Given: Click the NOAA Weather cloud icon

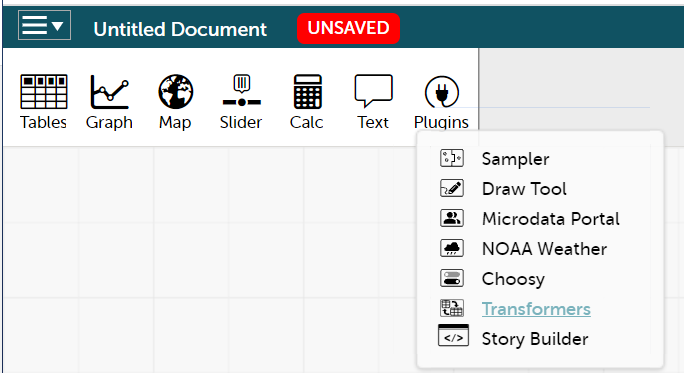Looking at the screenshot, I should [x=451, y=248].
